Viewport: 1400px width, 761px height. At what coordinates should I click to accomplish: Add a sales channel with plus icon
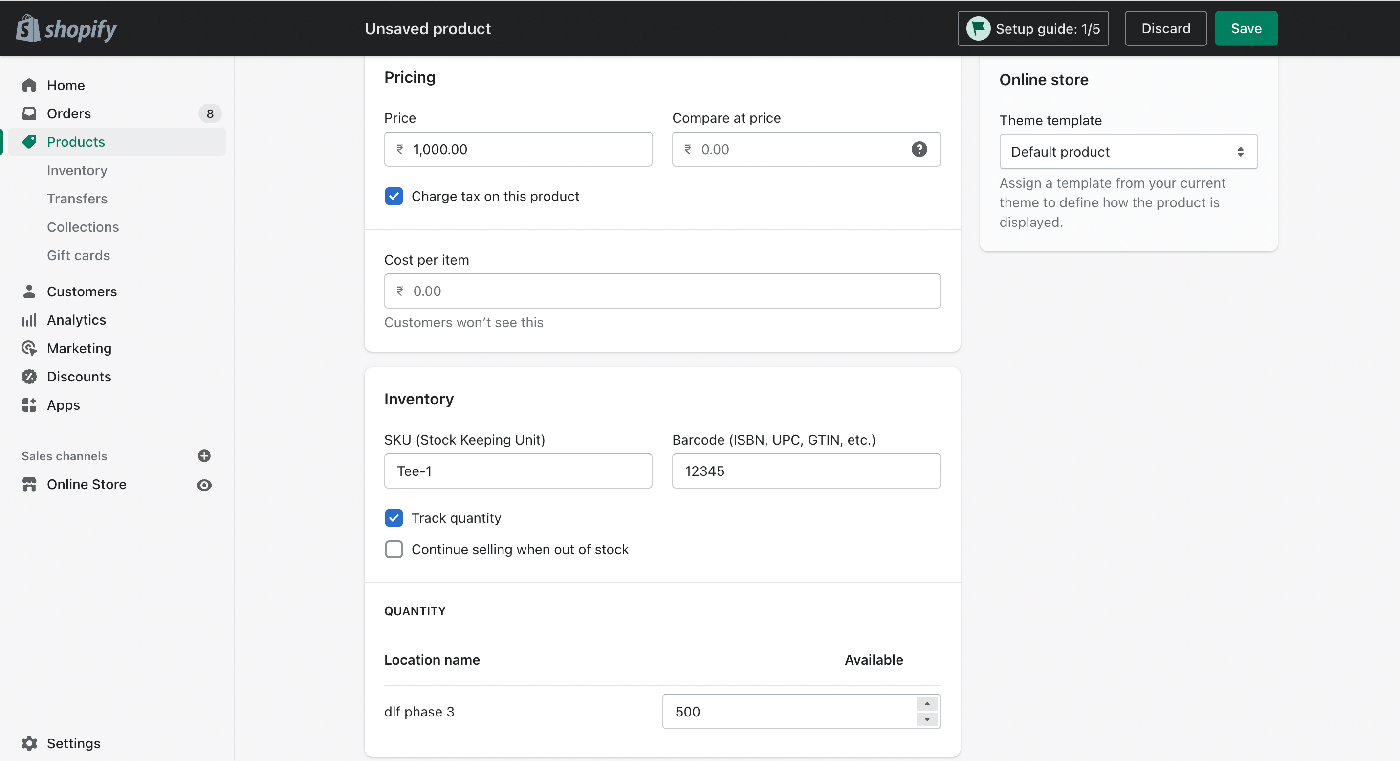pyautogui.click(x=204, y=456)
